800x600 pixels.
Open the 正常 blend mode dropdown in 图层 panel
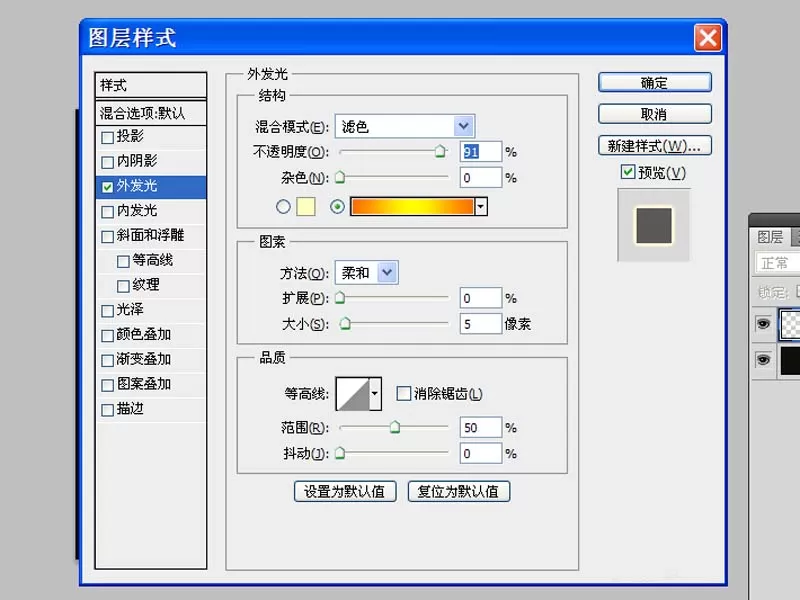778,263
